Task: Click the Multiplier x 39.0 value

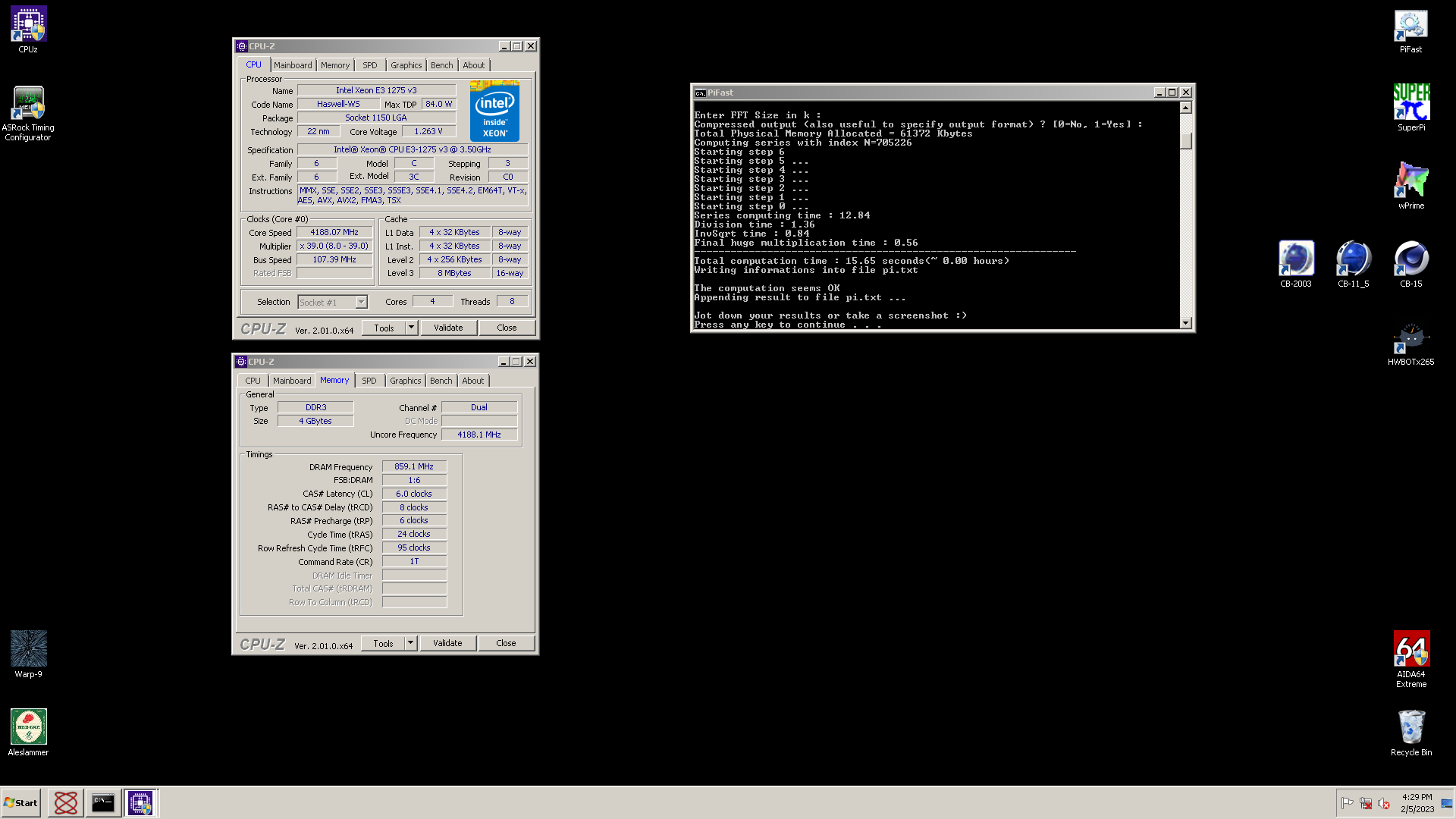Action: pyautogui.click(x=334, y=246)
